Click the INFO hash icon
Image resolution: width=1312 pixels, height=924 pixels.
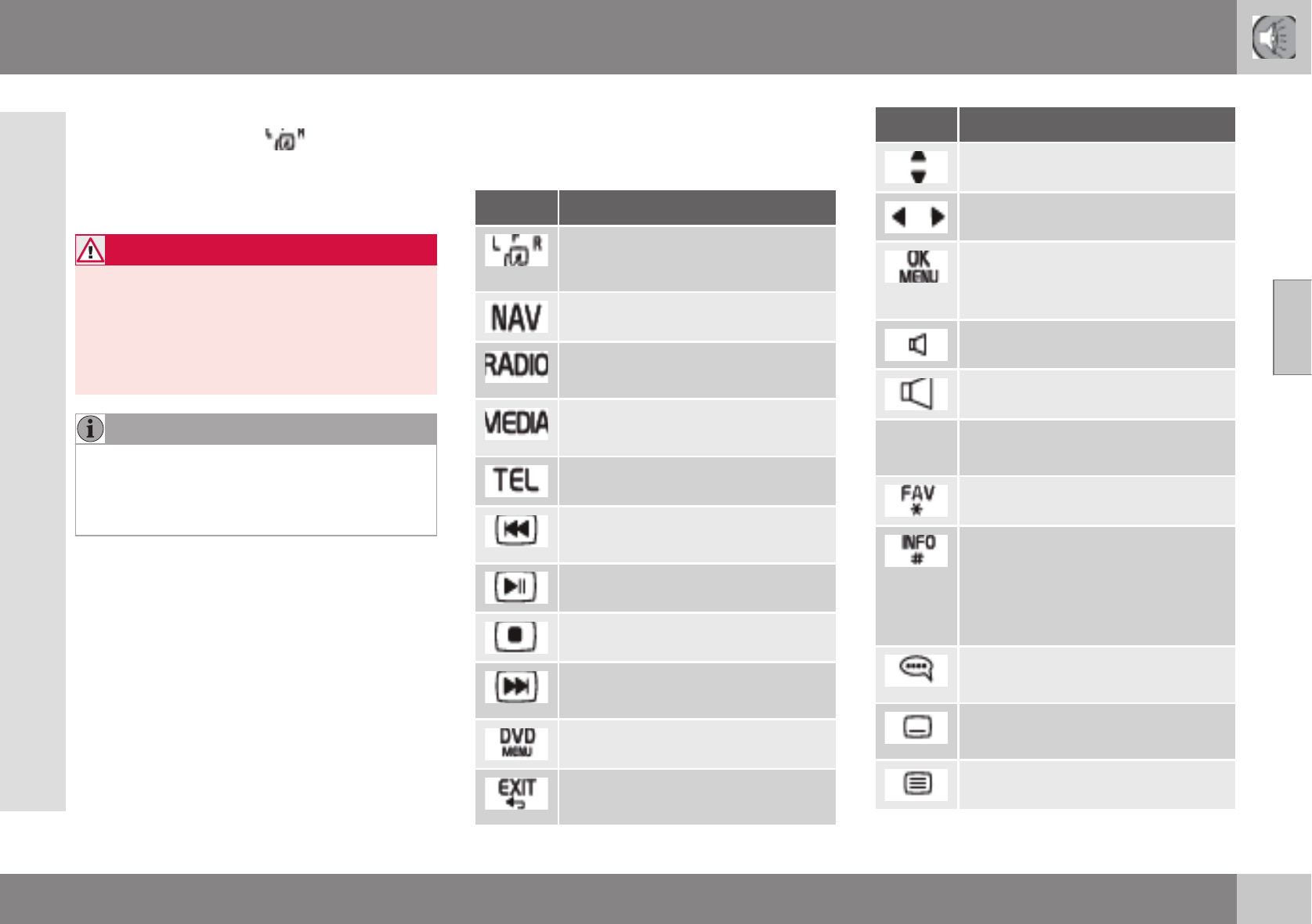[x=916, y=550]
